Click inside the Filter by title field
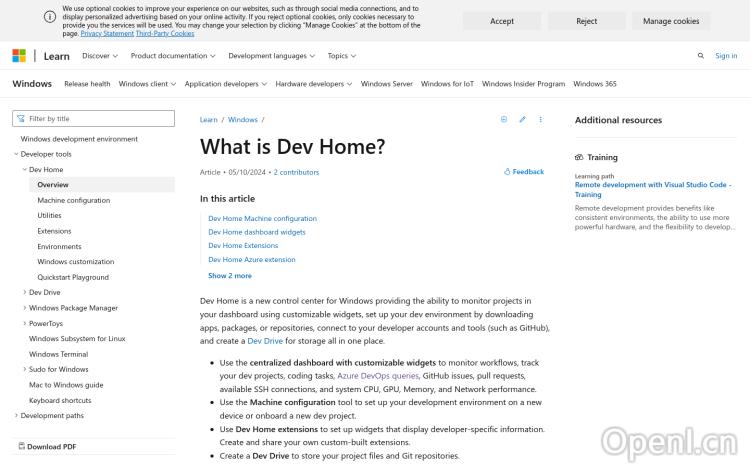This screenshot has height=468, width=750. click(93, 119)
